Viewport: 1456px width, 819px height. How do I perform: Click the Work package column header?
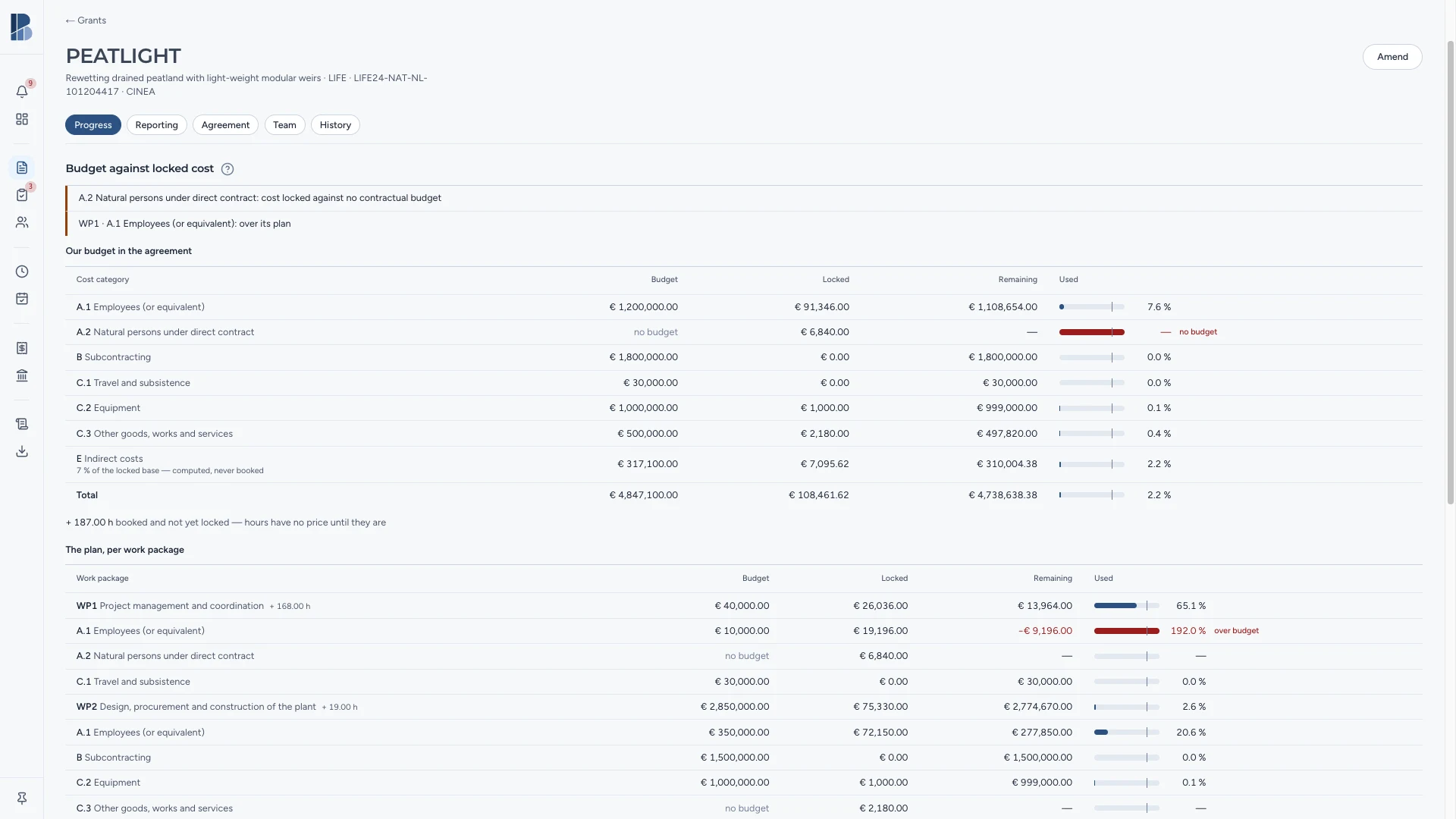102,579
